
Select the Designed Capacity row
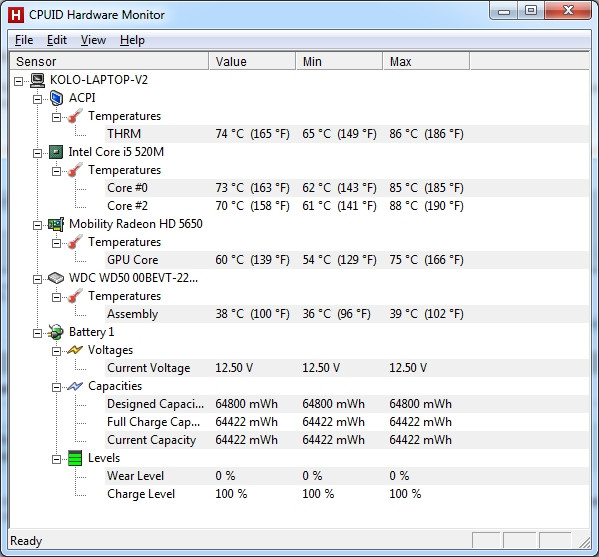coord(347,404)
